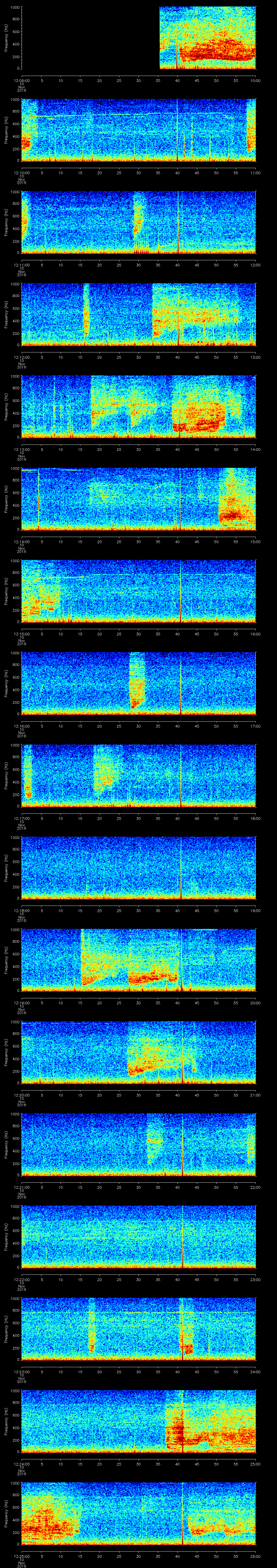Click the spectrogram panel starting at 12:24:00

pos(138,1421)
